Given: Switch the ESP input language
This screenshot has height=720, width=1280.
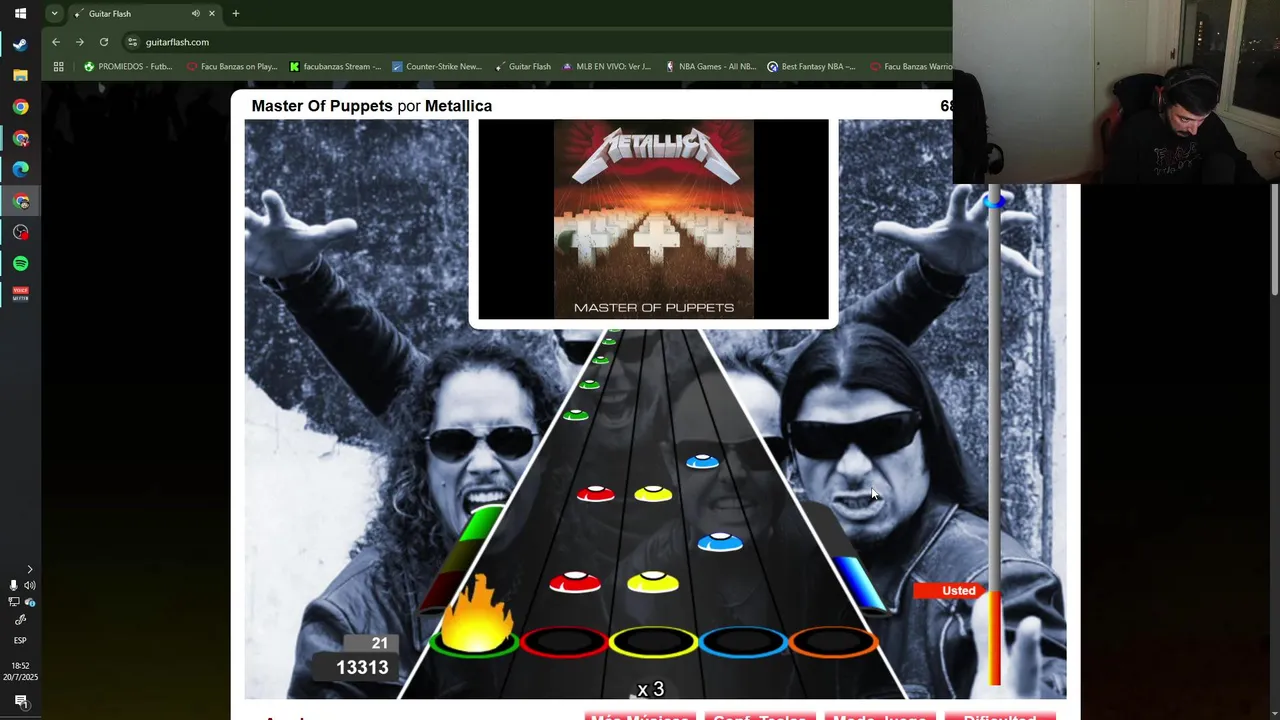Looking at the screenshot, I should [20, 640].
